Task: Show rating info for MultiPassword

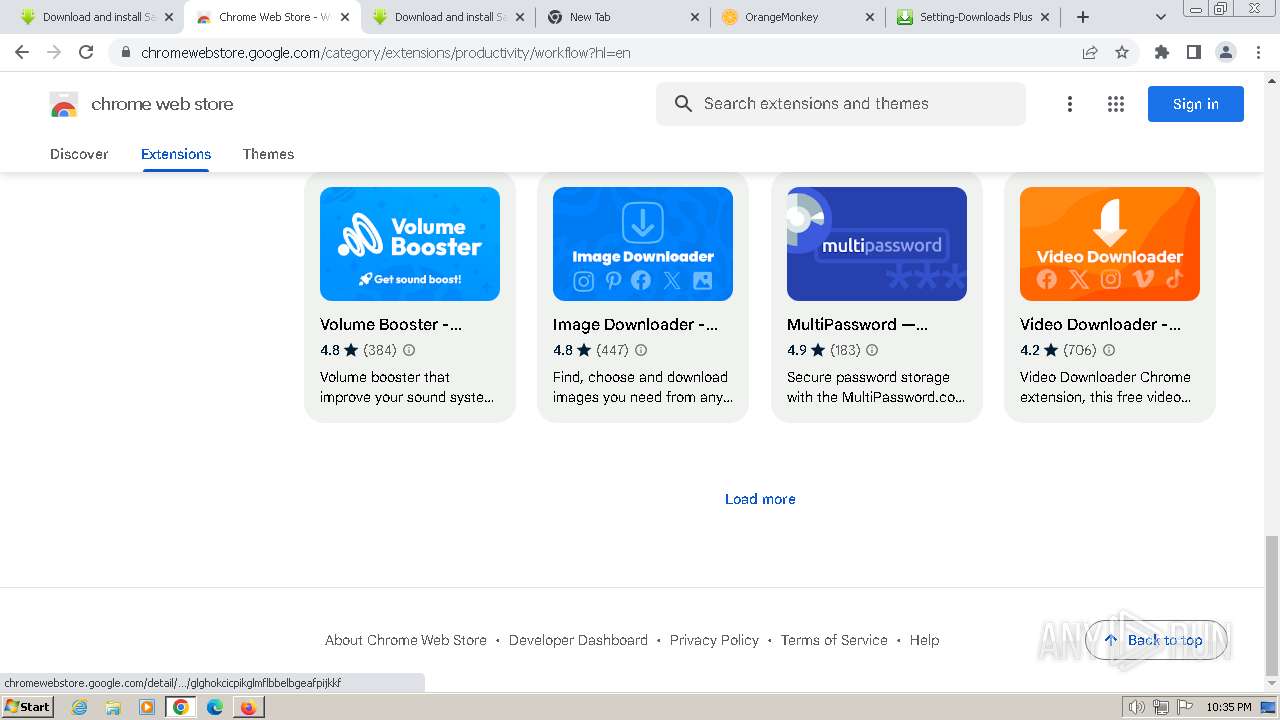Action: point(872,350)
